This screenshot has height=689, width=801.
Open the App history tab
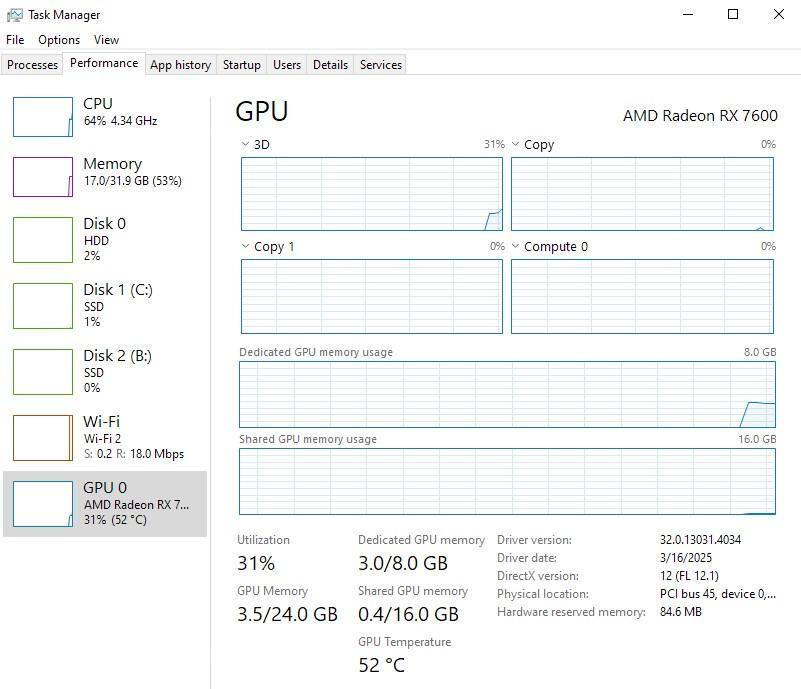[180, 65]
